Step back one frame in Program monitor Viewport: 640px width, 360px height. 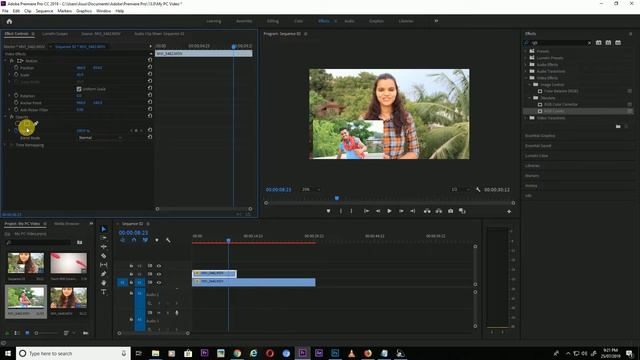pyautogui.click(x=378, y=211)
